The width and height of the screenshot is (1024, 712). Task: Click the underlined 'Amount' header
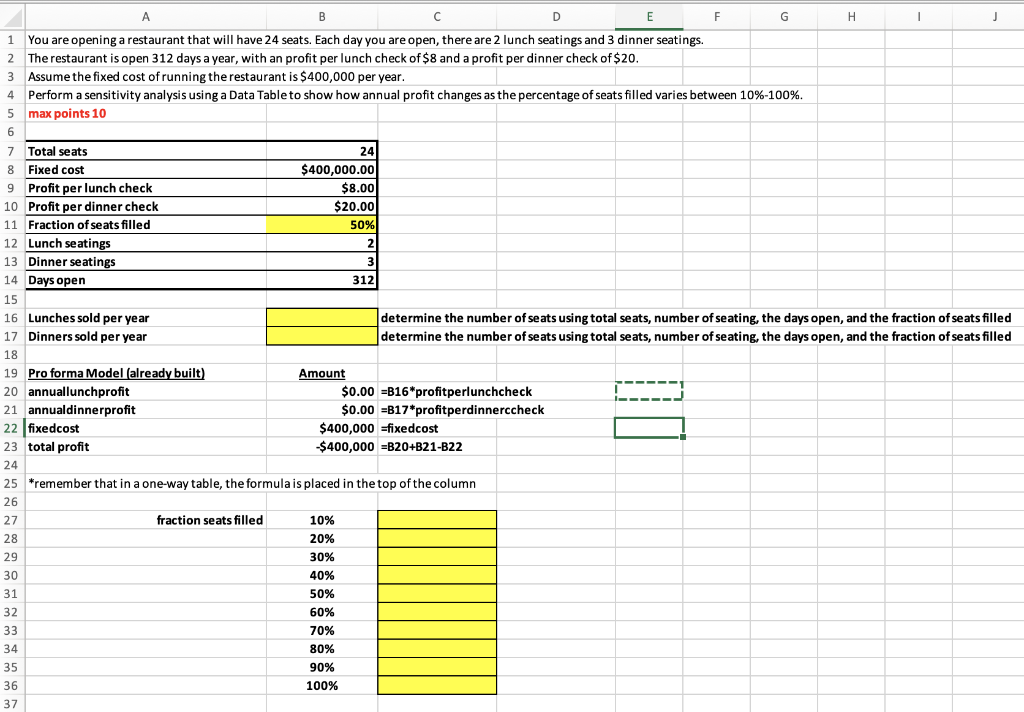322,373
